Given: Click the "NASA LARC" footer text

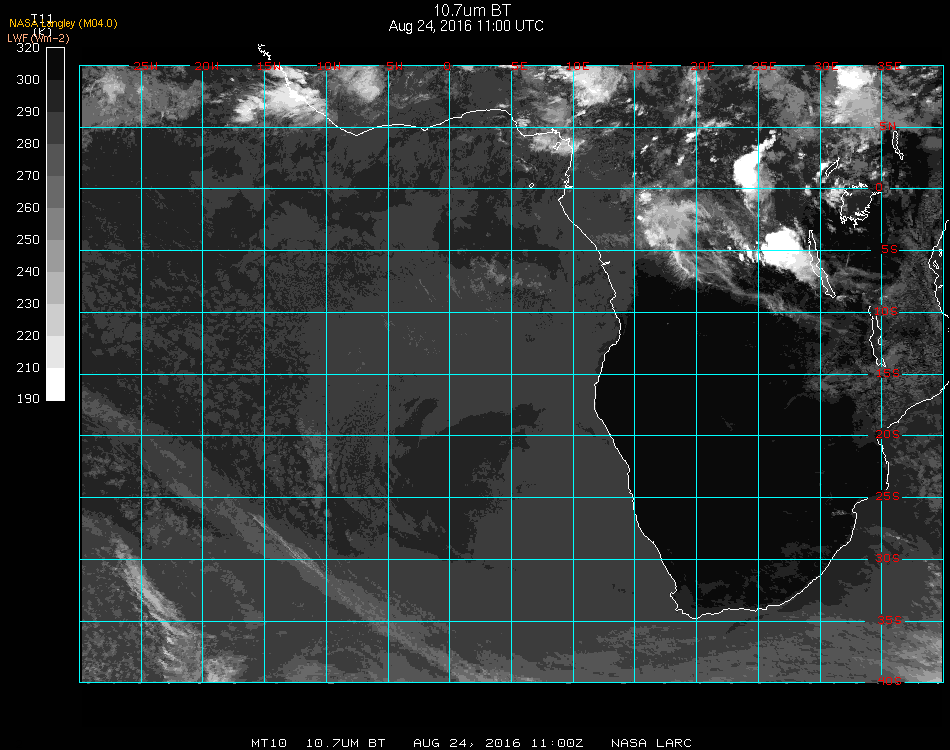Looking at the screenshot, I should coord(651,743).
